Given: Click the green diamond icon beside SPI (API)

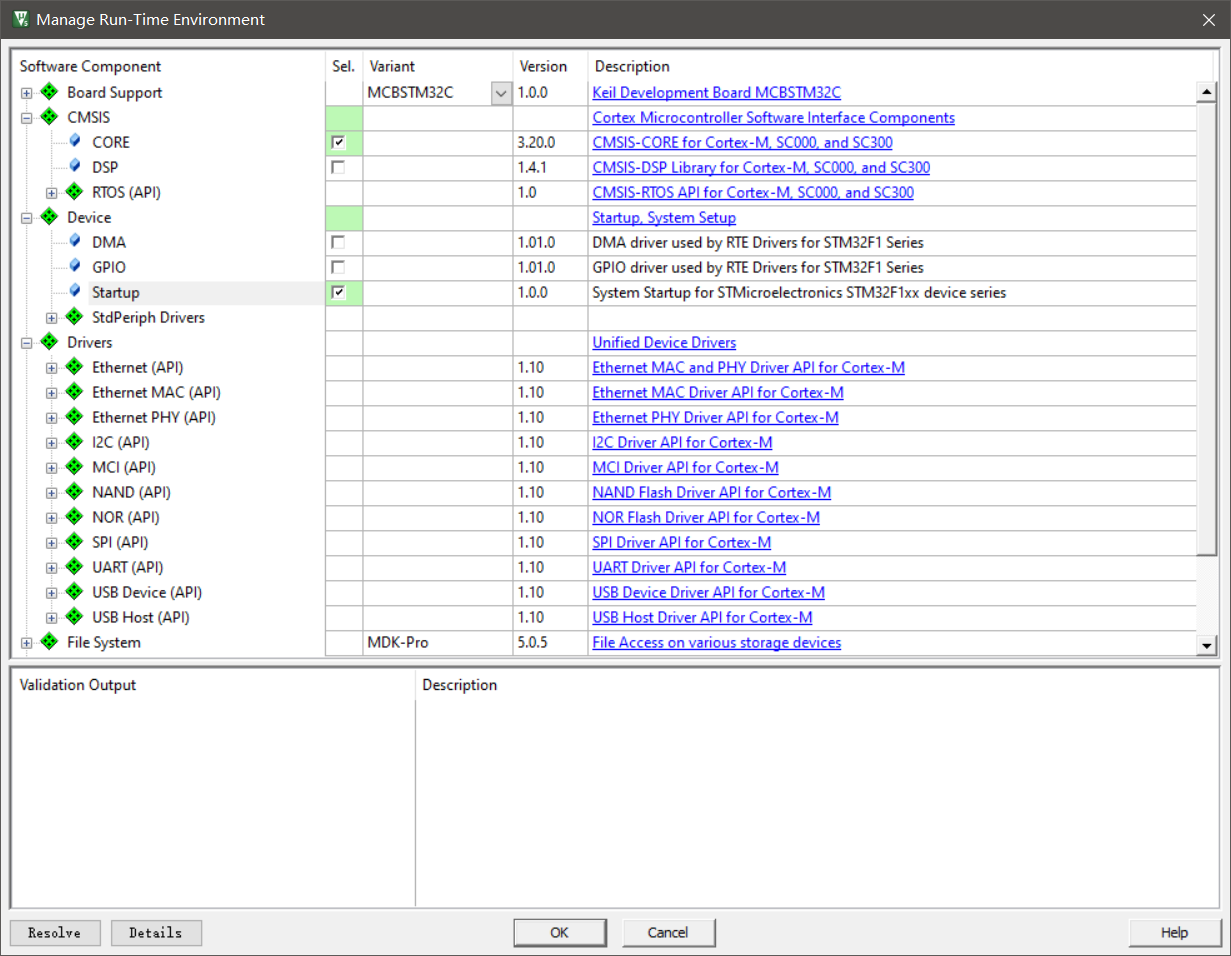Looking at the screenshot, I should [74, 542].
